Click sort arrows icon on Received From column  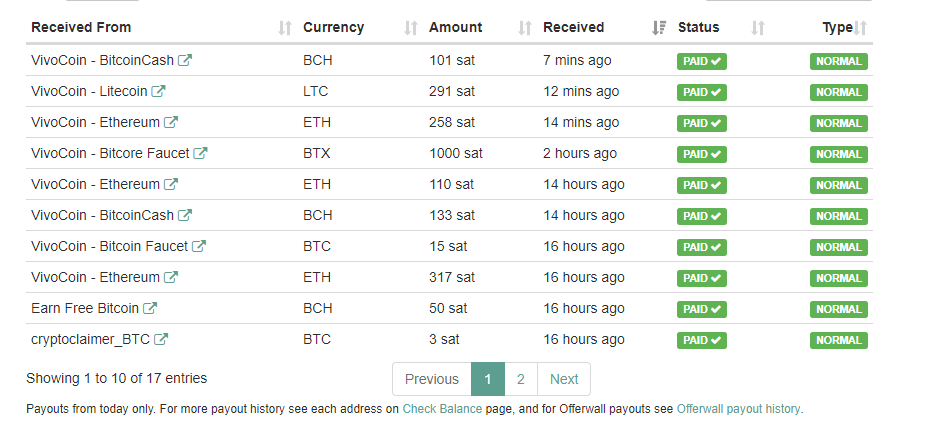(x=285, y=28)
